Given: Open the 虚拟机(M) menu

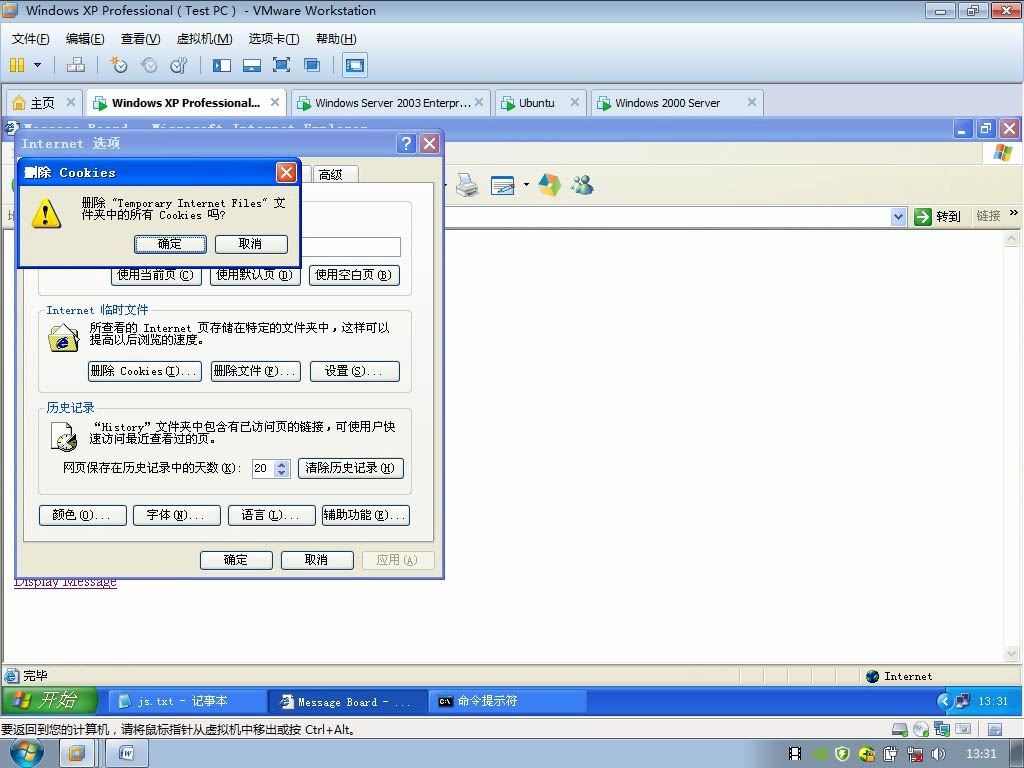Looking at the screenshot, I should 204,39.
